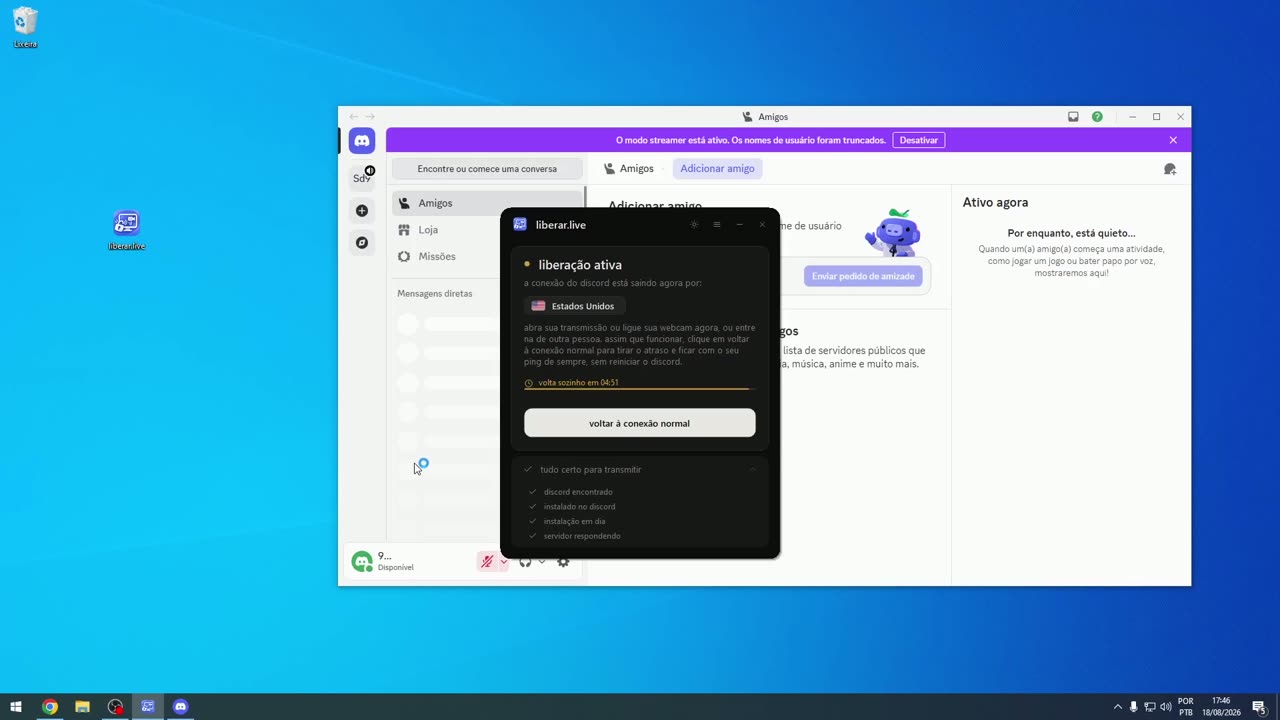This screenshot has height=720, width=1280.
Task: Click the 'instalado no discord' check item
Action: [x=579, y=507]
